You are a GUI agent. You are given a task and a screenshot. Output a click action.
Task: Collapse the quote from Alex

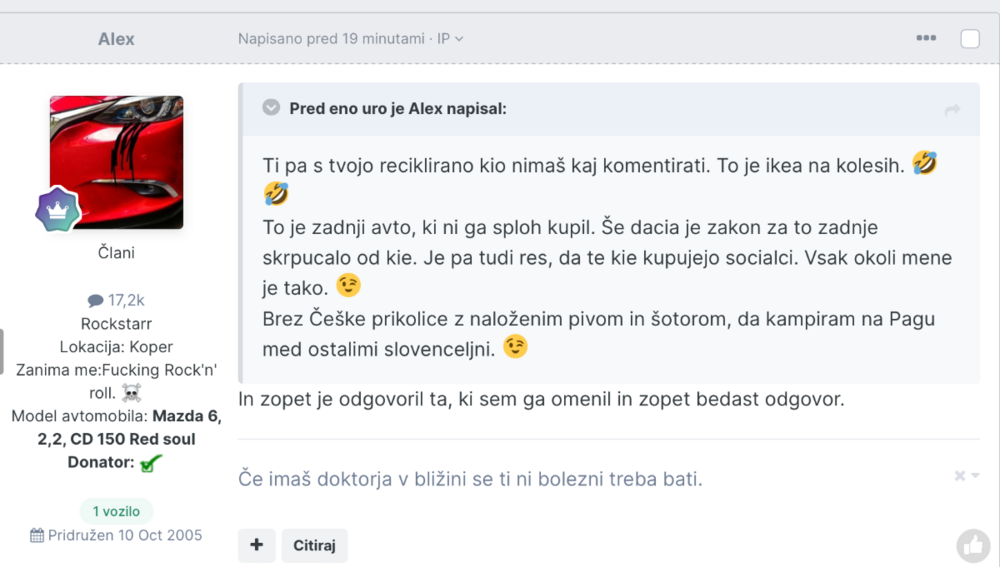pos(271,108)
